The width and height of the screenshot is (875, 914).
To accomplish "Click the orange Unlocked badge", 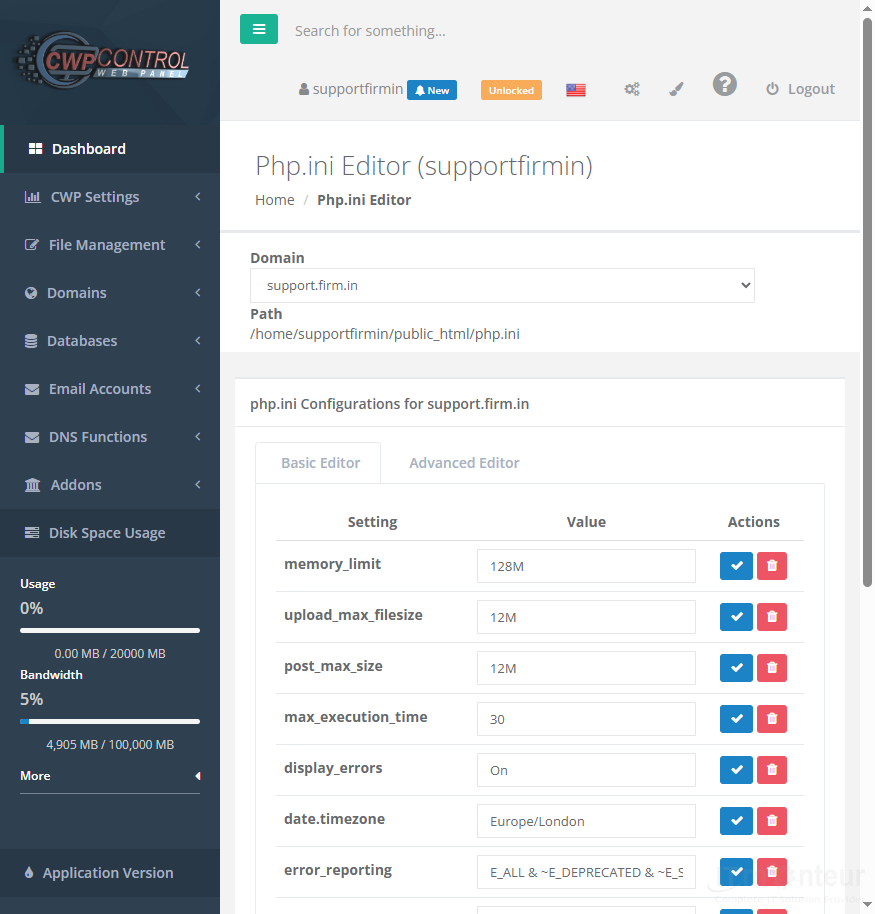I will [511, 90].
